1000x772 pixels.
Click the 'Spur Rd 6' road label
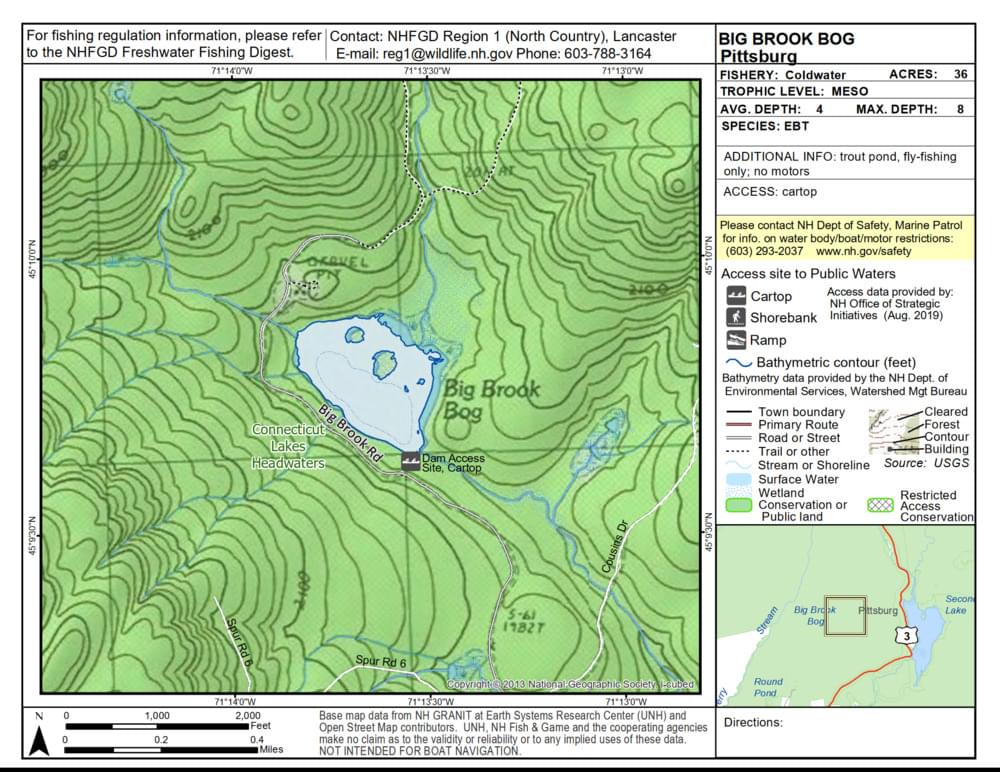pyautogui.click(x=381, y=662)
